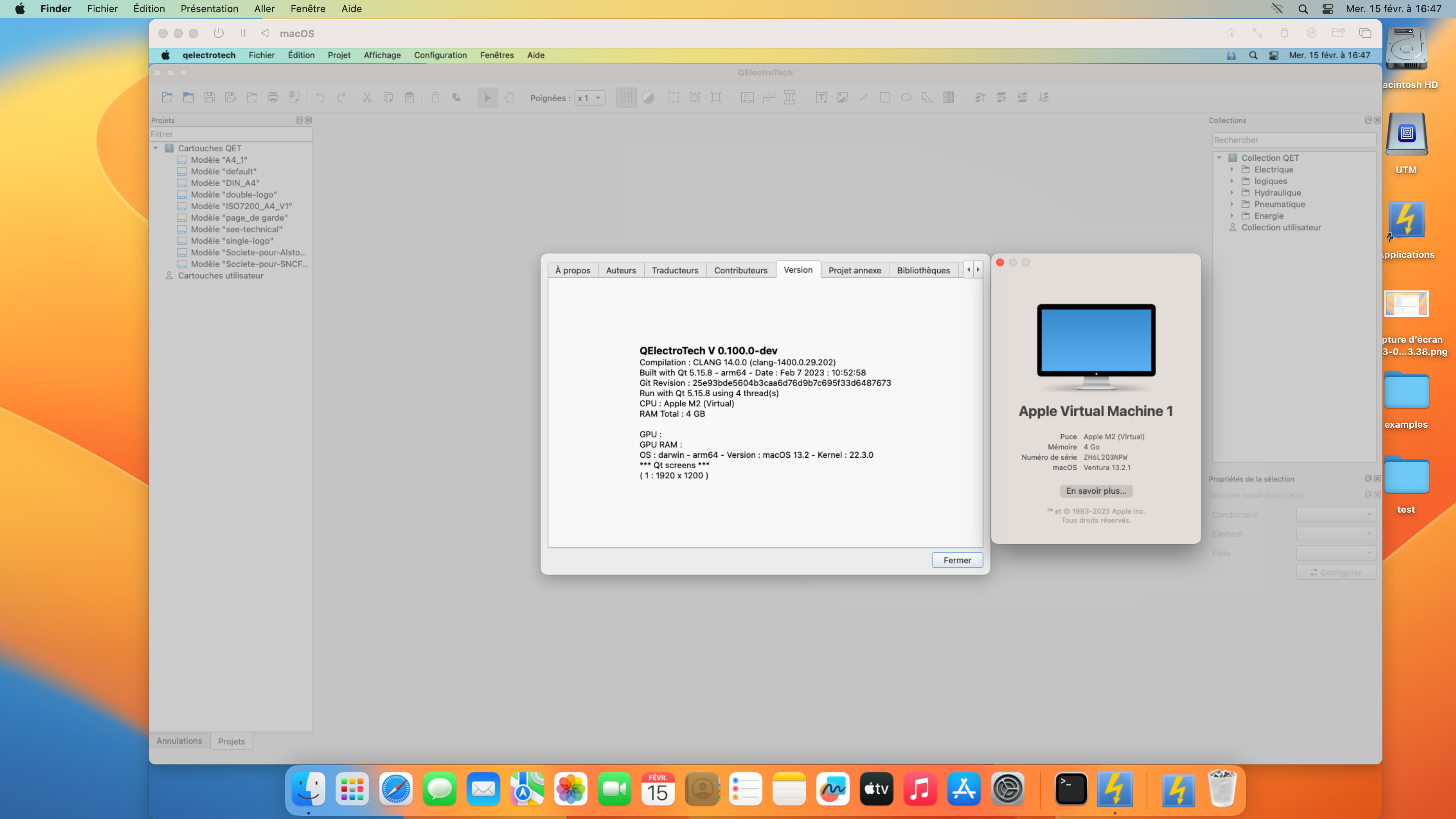The width and height of the screenshot is (1456, 819).
Task: Switch to the Annulations bottom tab
Action: [x=179, y=741]
